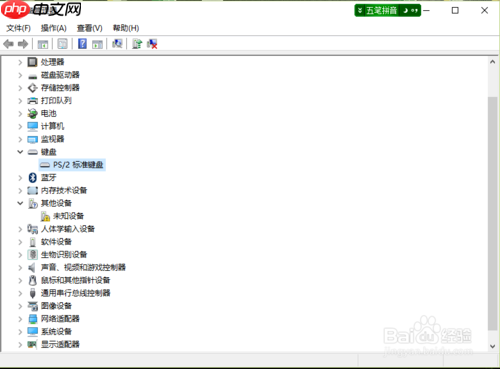This screenshot has height=369, width=500.
Task: Expand the 显示适配器 node chevron
Action: pyautogui.click(x=20, y=344)
